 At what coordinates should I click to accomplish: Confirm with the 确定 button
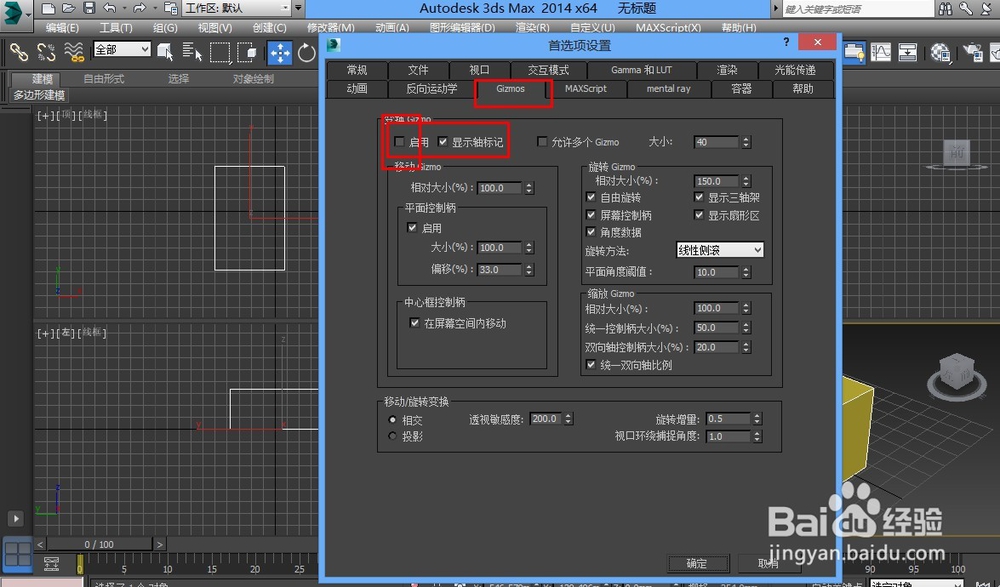coord(697,563)
